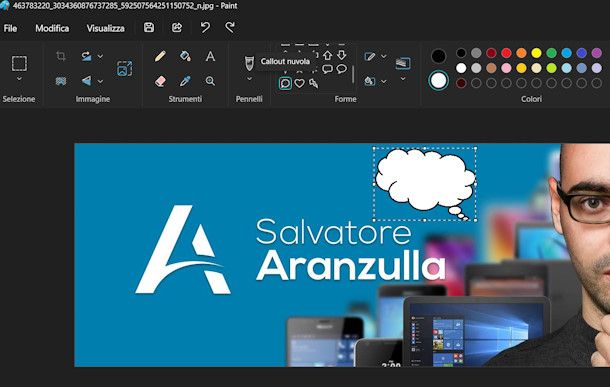Screen dimensions: 610x387
Task: Click the Salvatore Aranzulla logo on canvas
Action: pos(290,249)
